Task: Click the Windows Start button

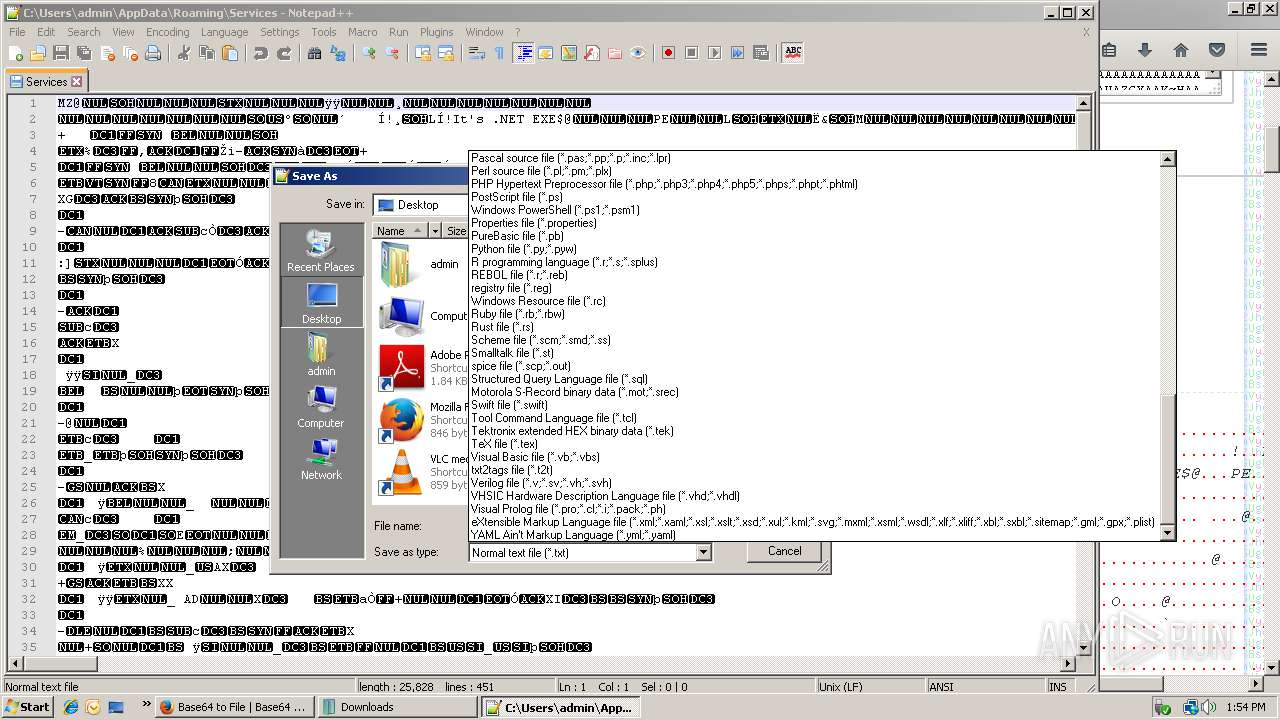Action: [x=27, y=707]
